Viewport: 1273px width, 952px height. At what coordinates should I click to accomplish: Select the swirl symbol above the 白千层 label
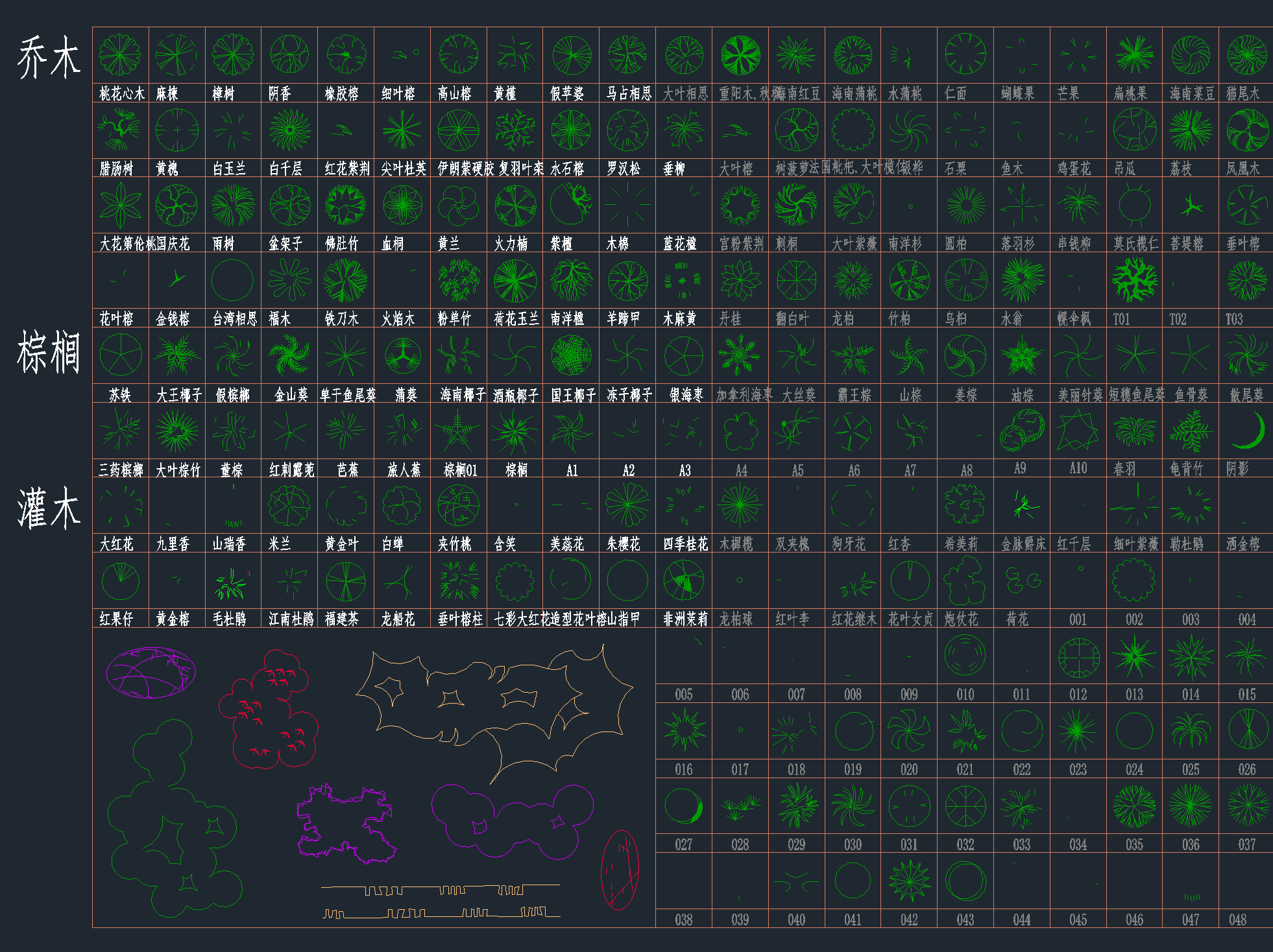289,130
